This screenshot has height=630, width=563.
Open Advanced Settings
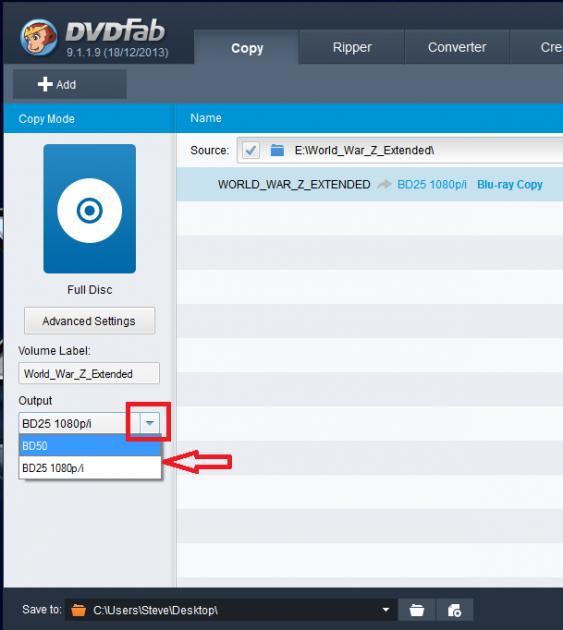(x=89, y=321)
